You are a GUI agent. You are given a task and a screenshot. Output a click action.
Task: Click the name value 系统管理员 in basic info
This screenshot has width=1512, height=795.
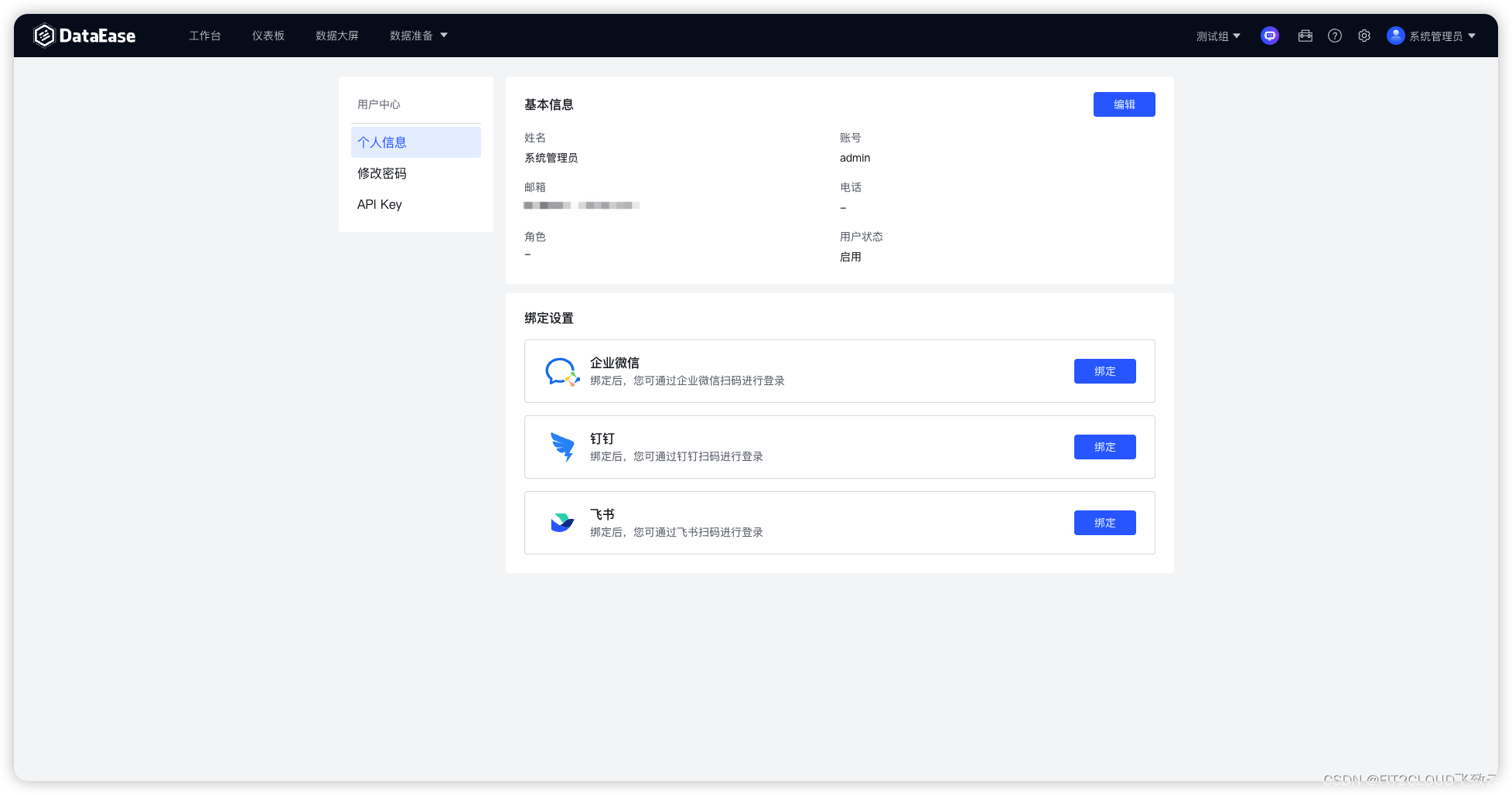(551, 158)
